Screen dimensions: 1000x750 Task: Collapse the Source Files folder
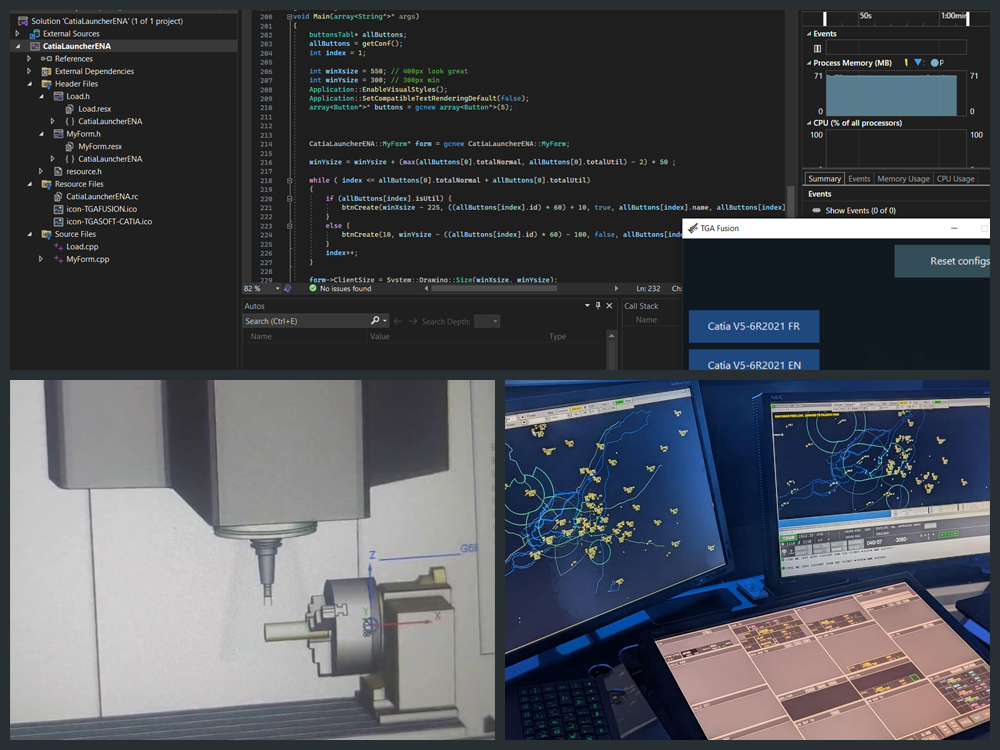[29, 234]
